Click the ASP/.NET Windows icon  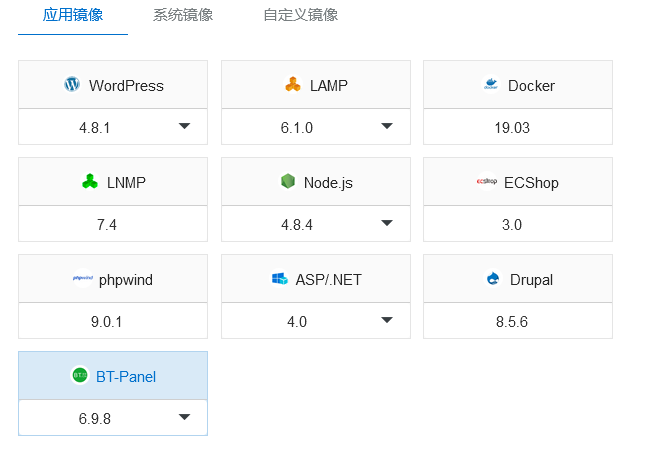[x=279, y=279]
